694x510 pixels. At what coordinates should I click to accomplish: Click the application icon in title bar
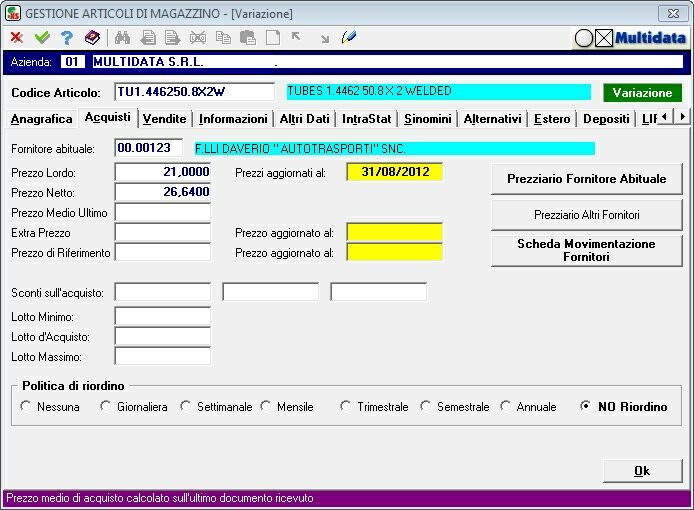click(x=13, y=13)
